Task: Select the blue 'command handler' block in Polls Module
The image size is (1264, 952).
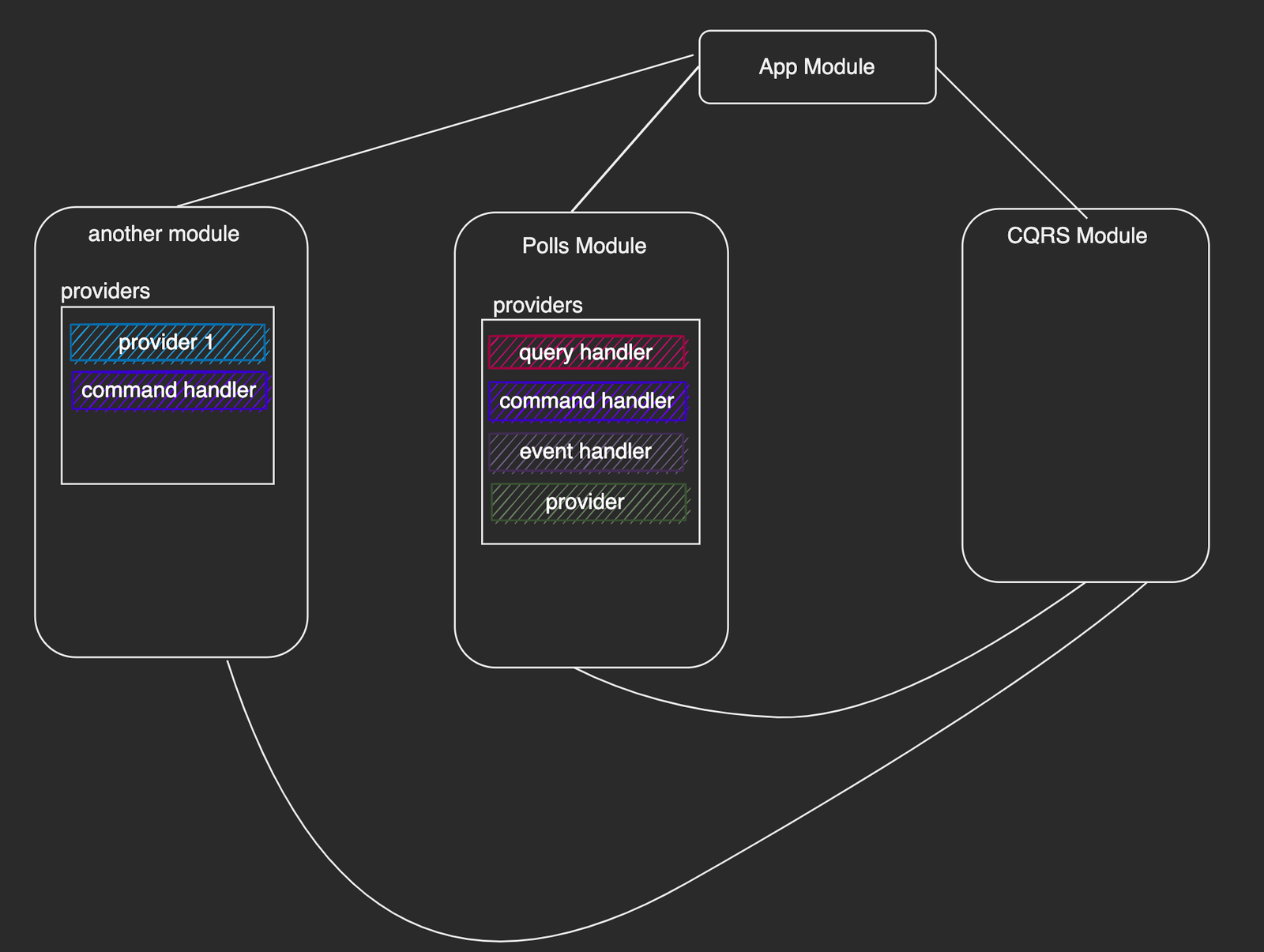Action: click(588, 402)
